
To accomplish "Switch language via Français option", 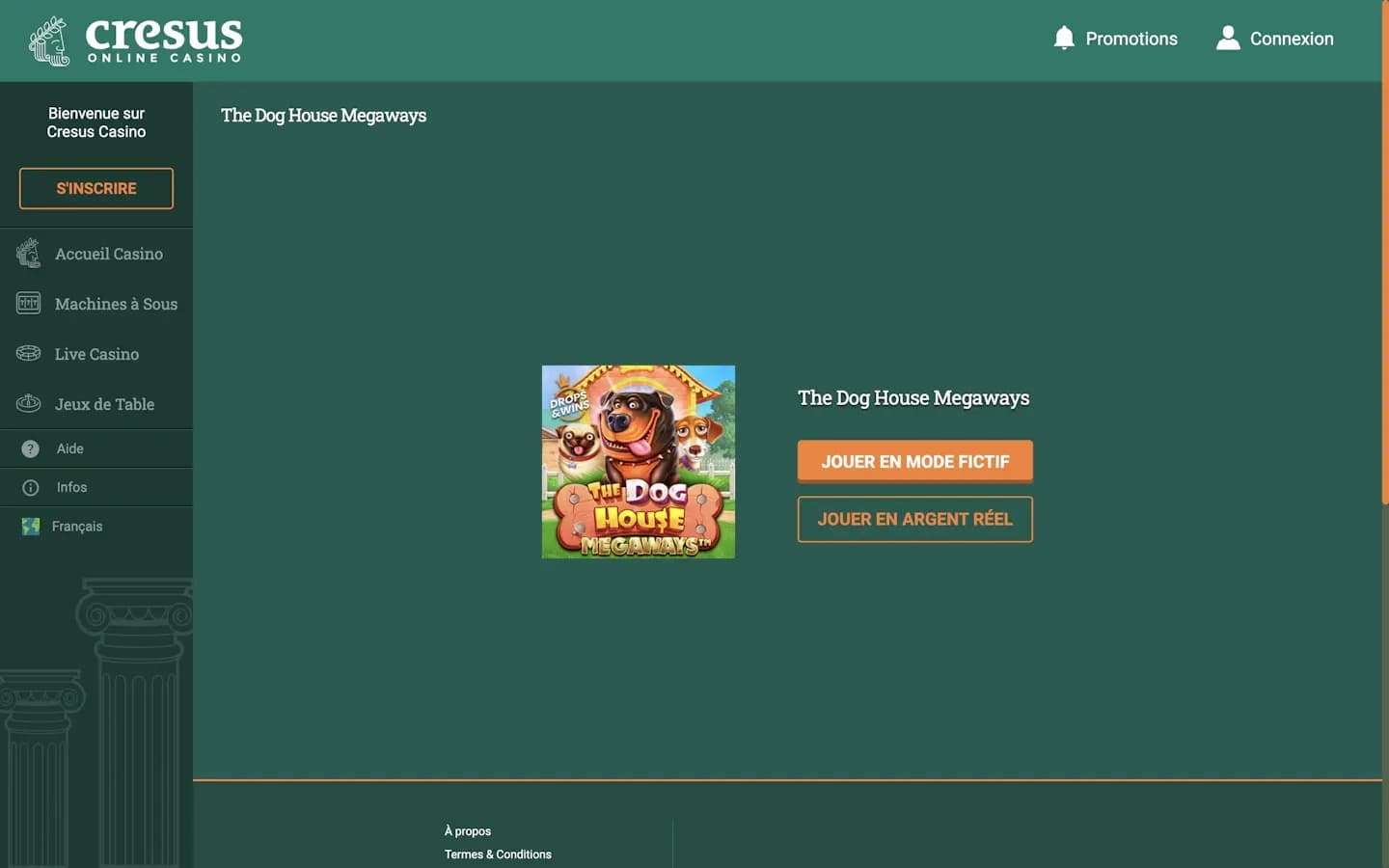I will point(77,526).
